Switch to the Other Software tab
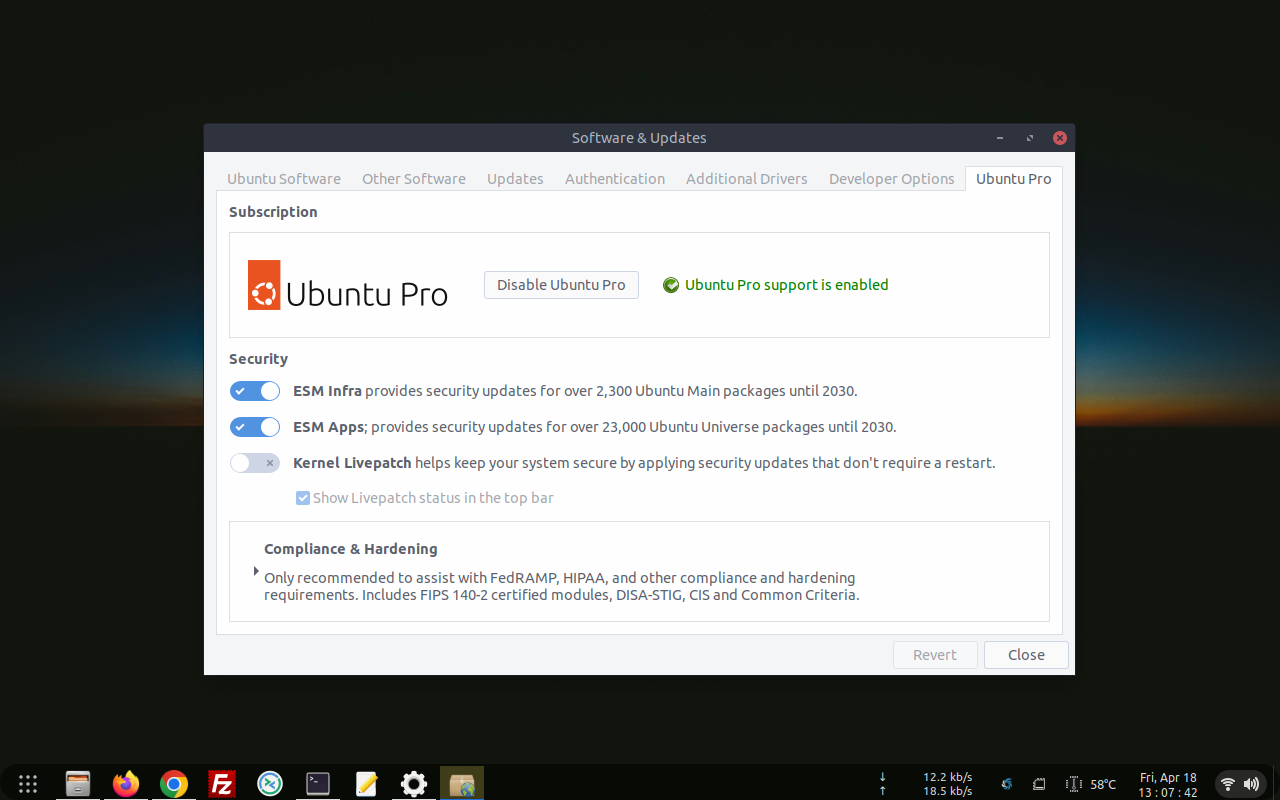 pos(414,179)
